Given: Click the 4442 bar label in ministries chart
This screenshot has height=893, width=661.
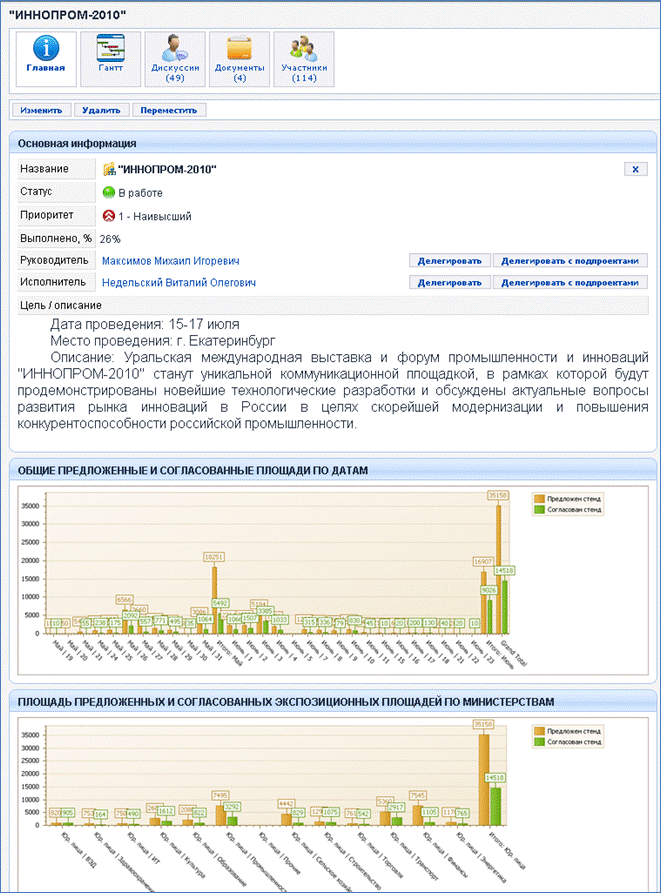Looking at the screenshot, I should 286,804.
